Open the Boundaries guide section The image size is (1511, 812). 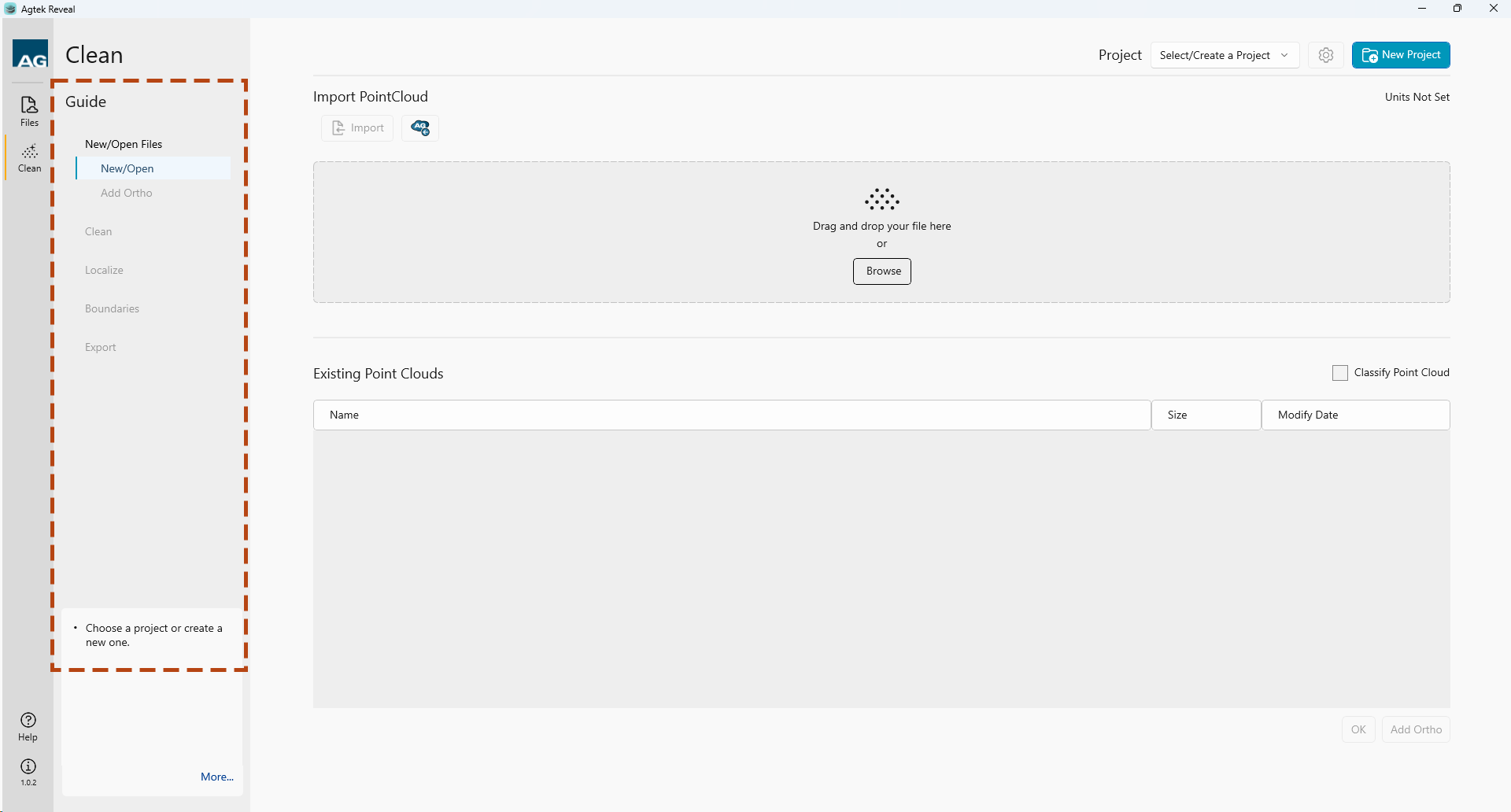(x=112, y=308)
